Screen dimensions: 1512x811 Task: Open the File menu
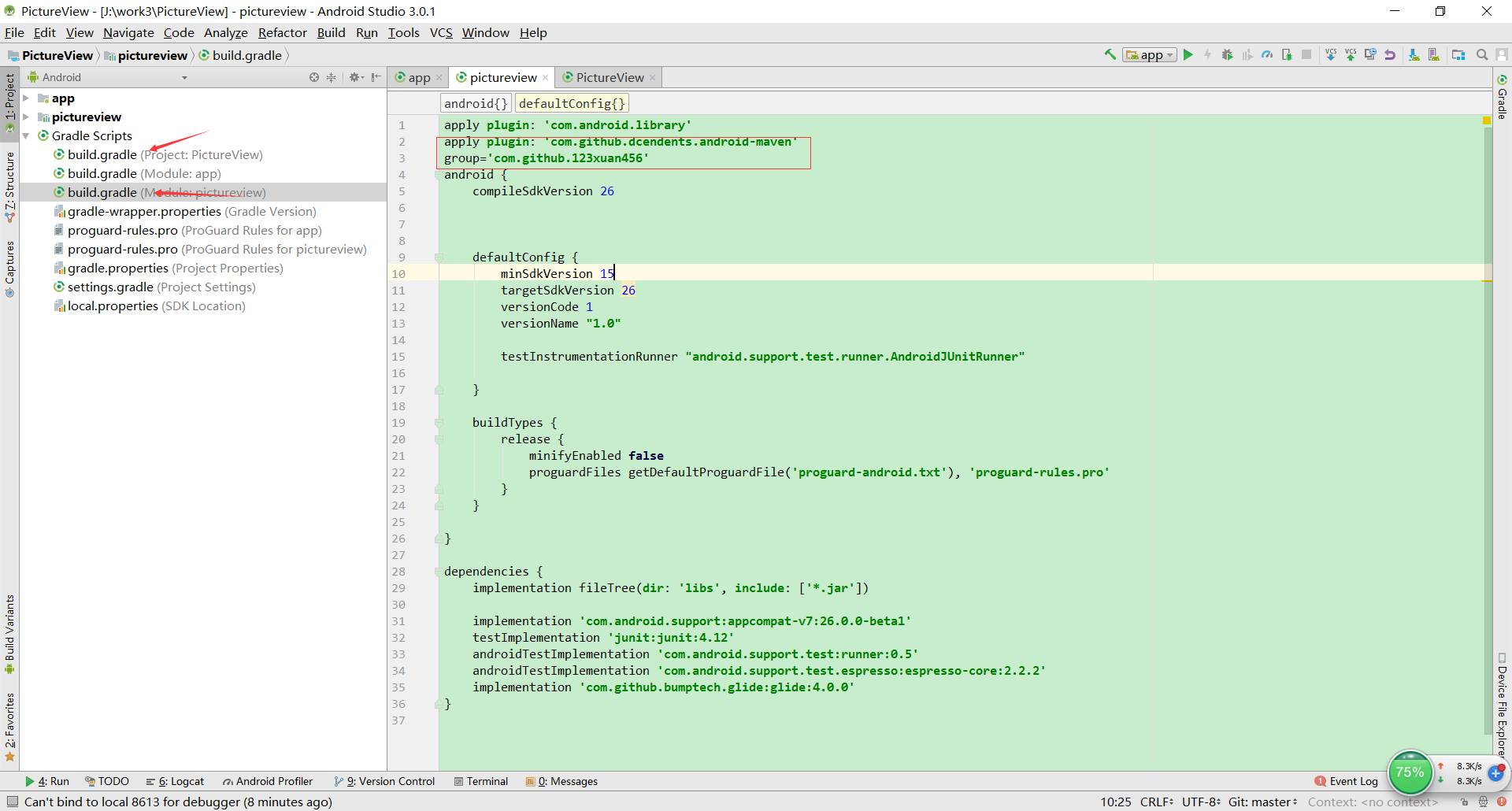pyautogui.click(x=14, y=32)
